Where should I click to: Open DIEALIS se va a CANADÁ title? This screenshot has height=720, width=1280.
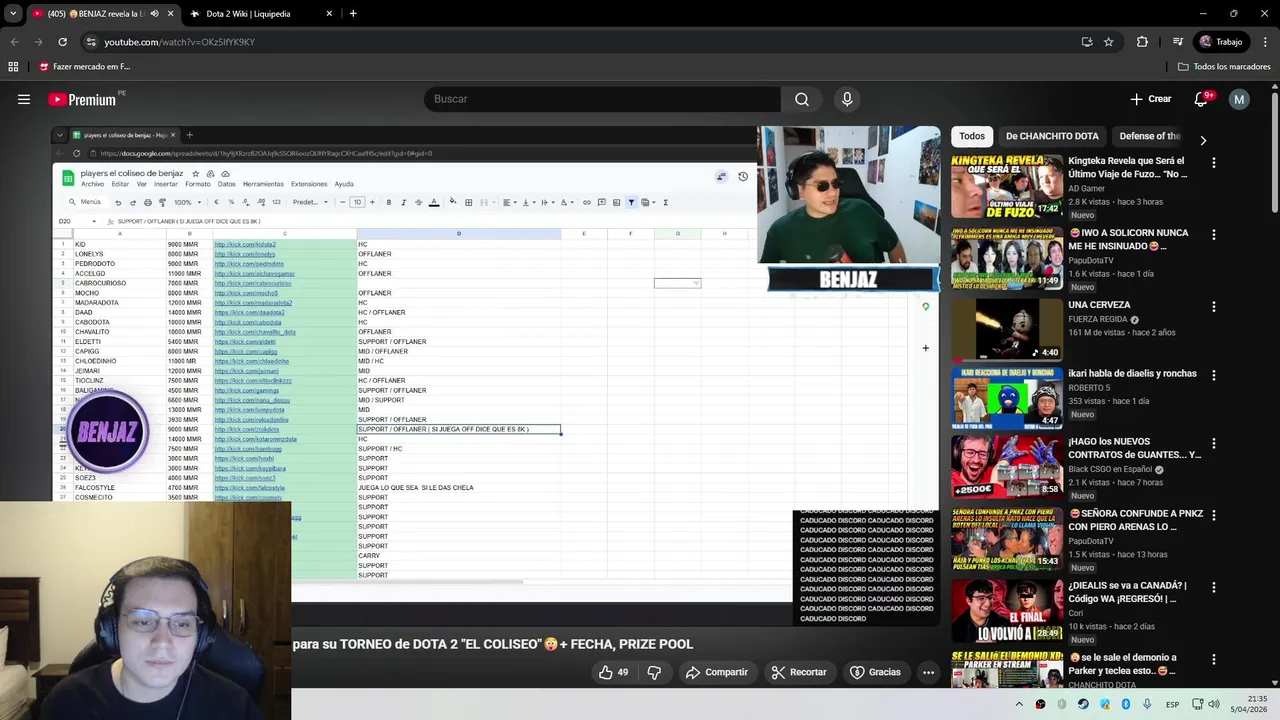1128,592
